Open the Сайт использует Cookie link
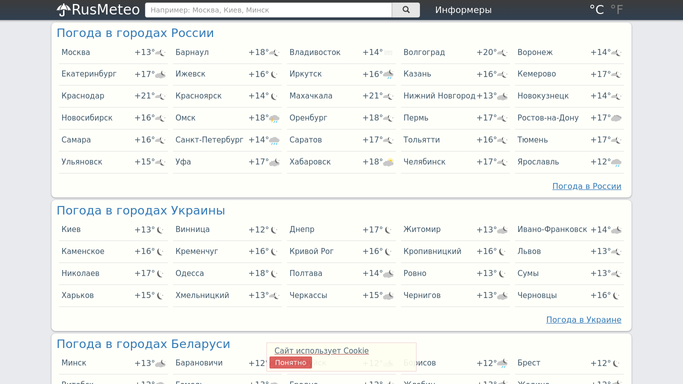 [321, 351]
